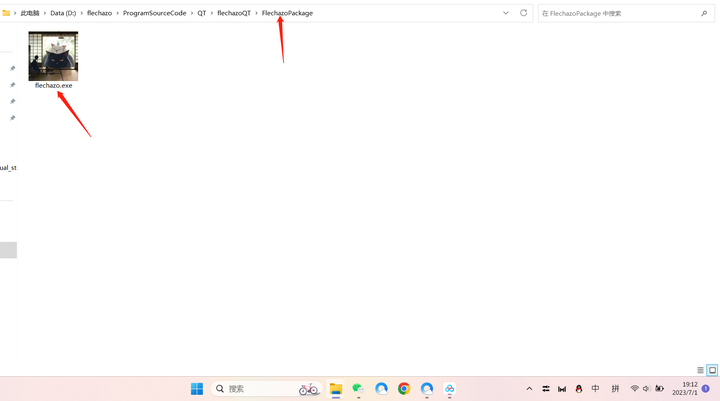
Task: Expand the chevron after flechazoQT breadcrumb
Action: [256, 13]
